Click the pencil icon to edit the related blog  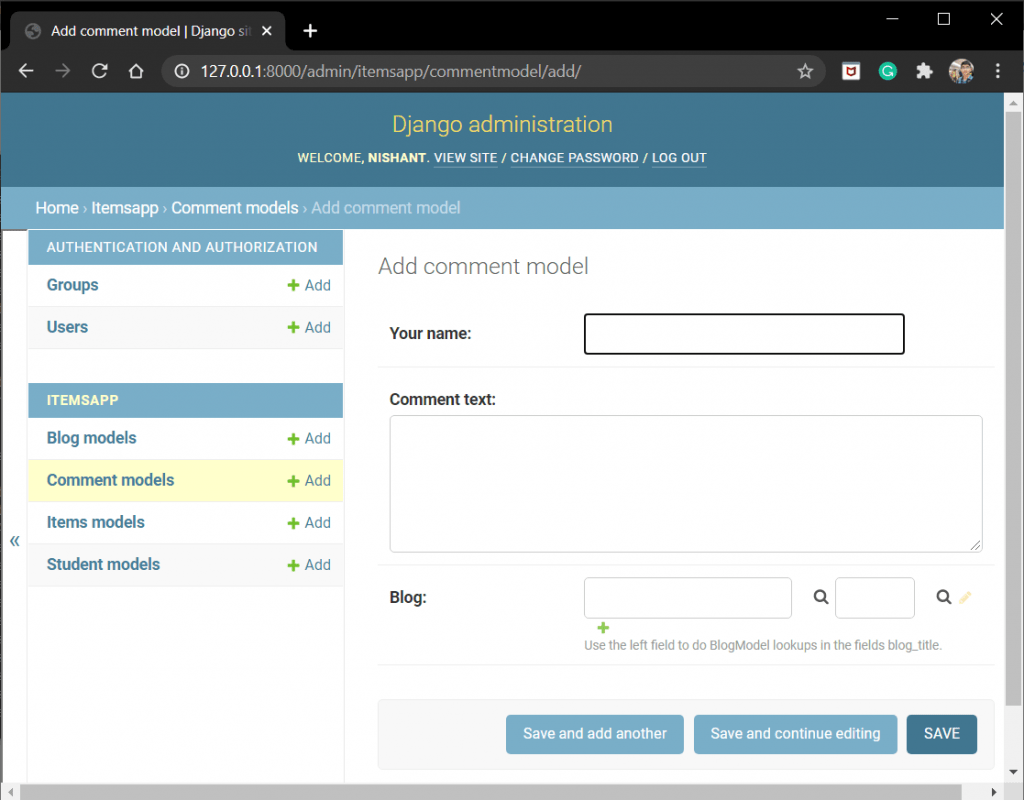point(965,596)
